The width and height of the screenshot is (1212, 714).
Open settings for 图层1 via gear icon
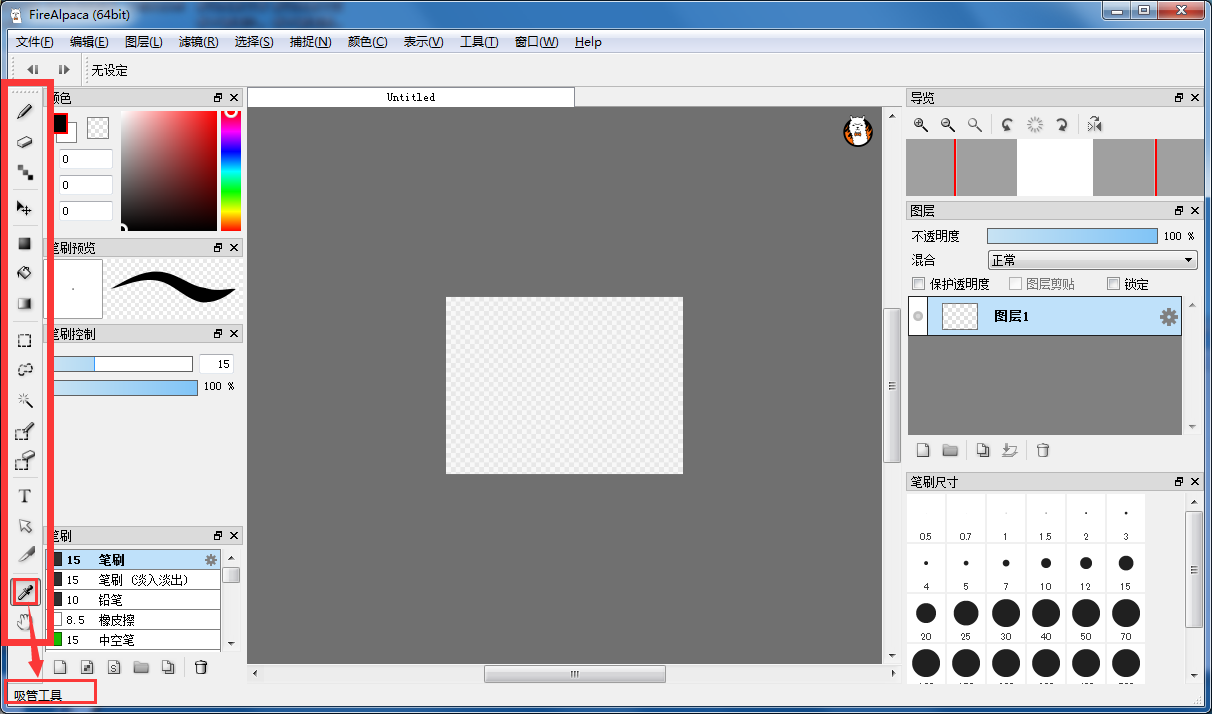(x=1167, y=316)
